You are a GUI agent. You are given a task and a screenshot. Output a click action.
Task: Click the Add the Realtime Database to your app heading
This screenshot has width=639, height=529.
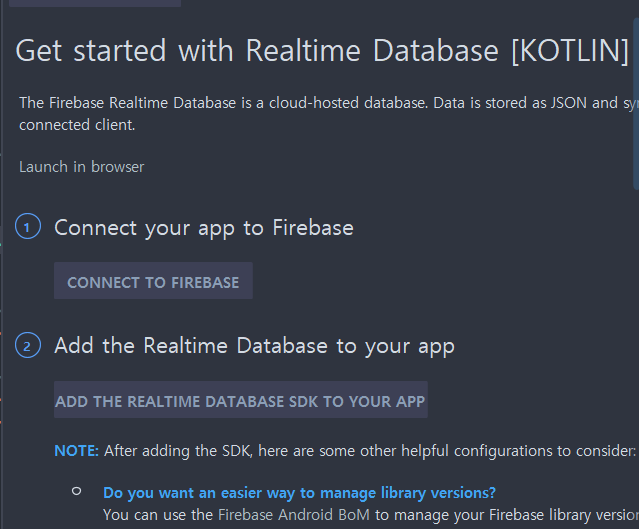click(x=254, y=346)
